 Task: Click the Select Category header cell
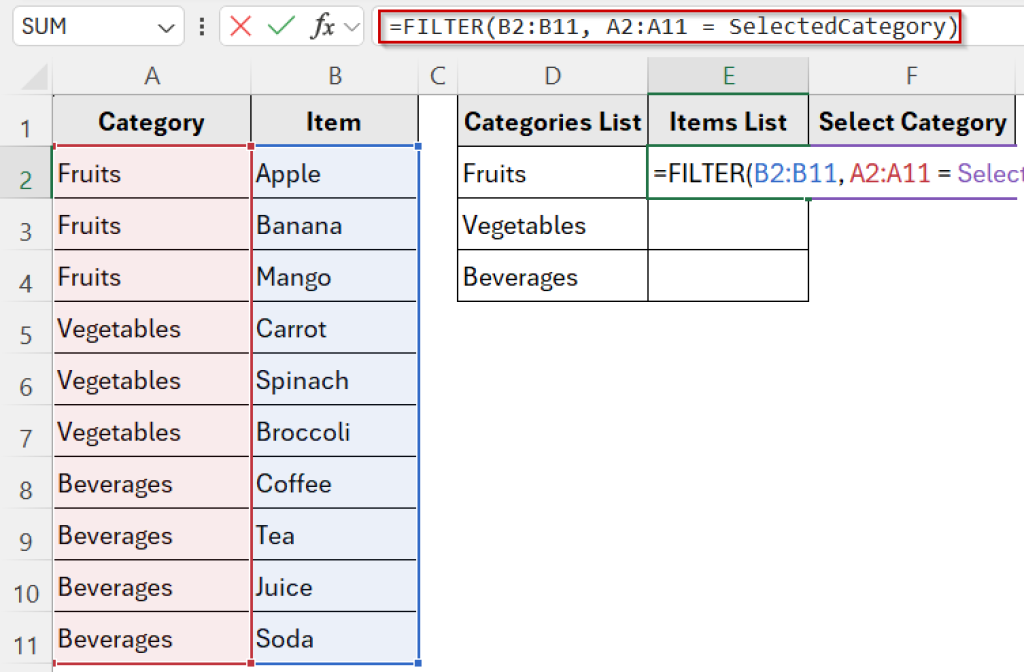pos(911,121)
